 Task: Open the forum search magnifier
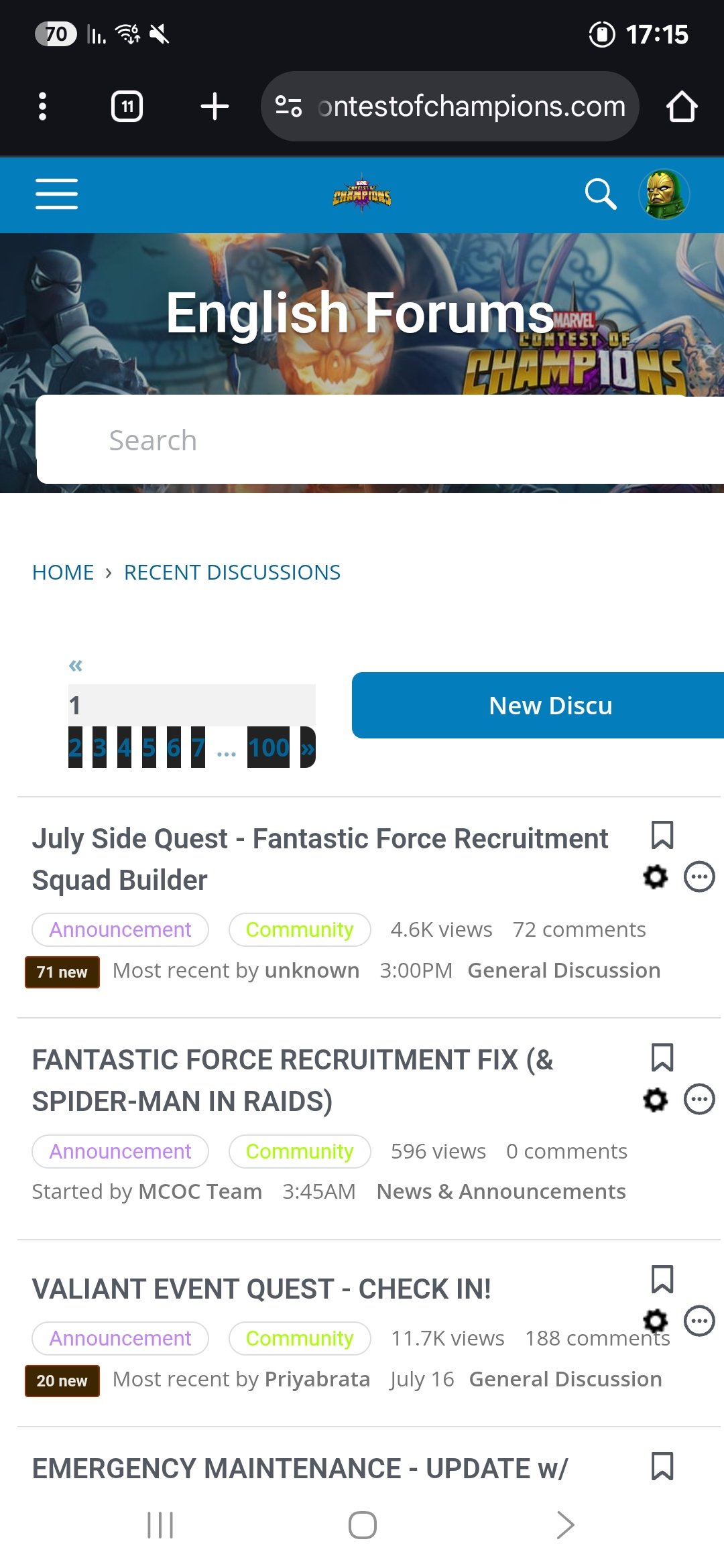click(x=601, y=194)
